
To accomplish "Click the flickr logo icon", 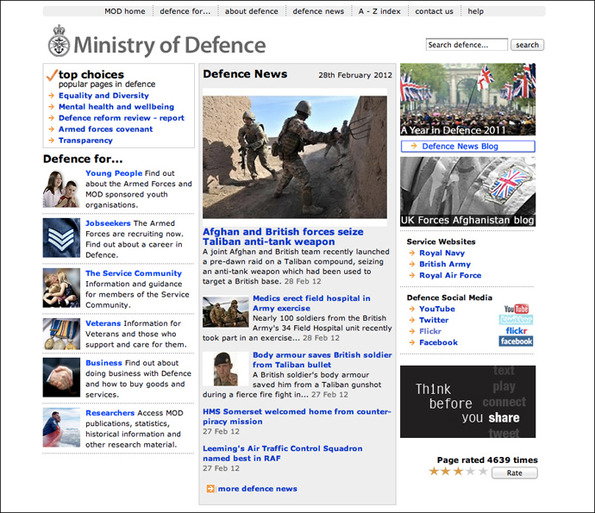I will point(516,331).
